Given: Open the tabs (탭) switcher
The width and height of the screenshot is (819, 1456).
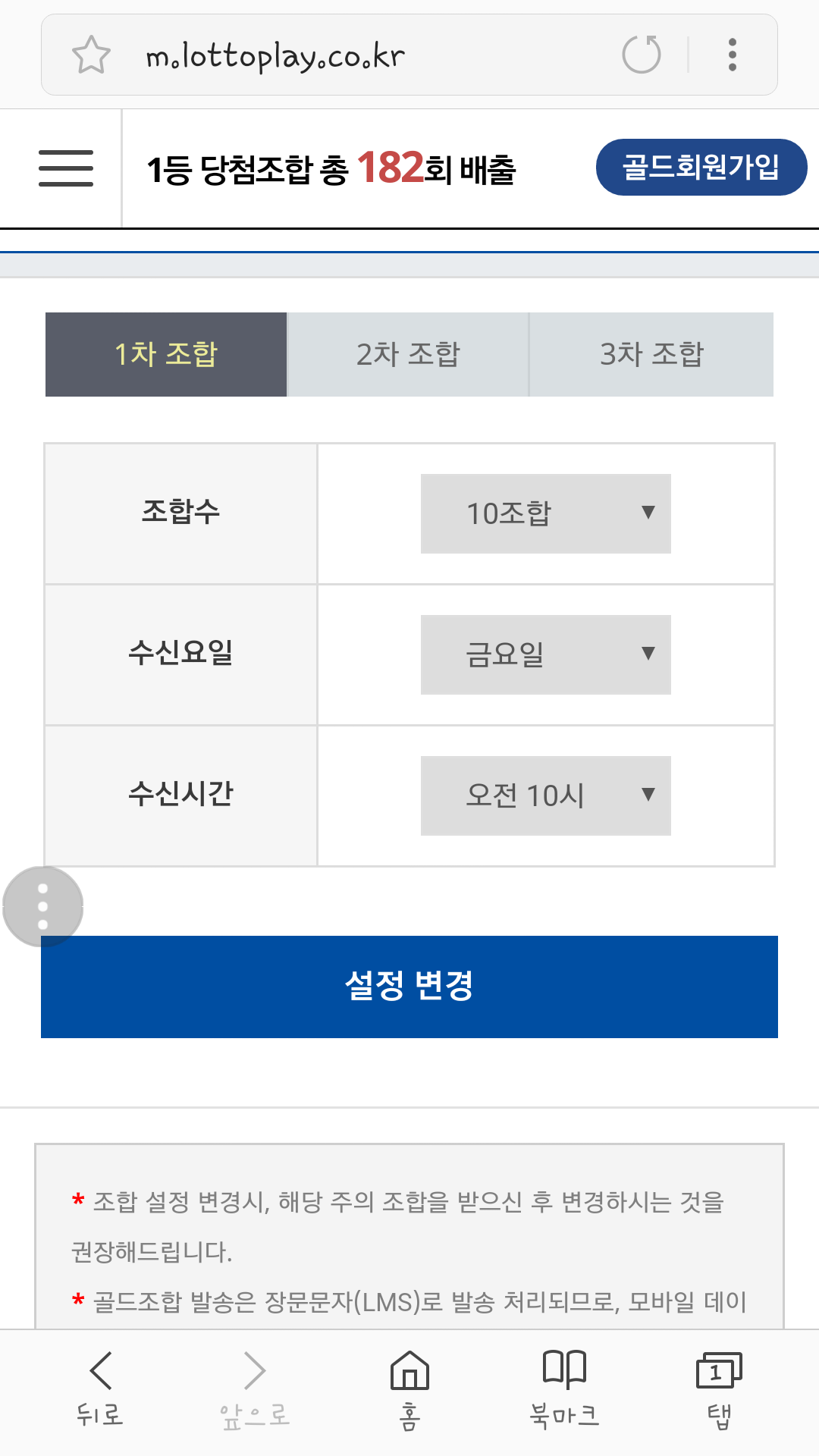Looking at the screenshot, I should click(719, 1388).
